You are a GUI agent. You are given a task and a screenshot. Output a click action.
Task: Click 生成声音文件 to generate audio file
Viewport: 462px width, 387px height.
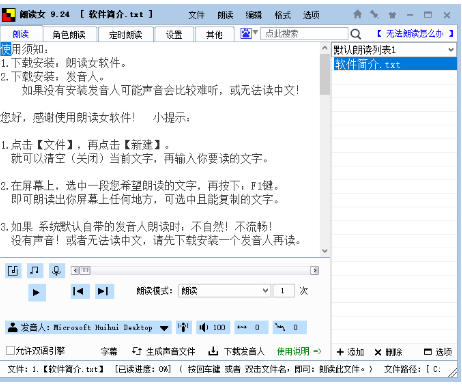tap(163, 351)
